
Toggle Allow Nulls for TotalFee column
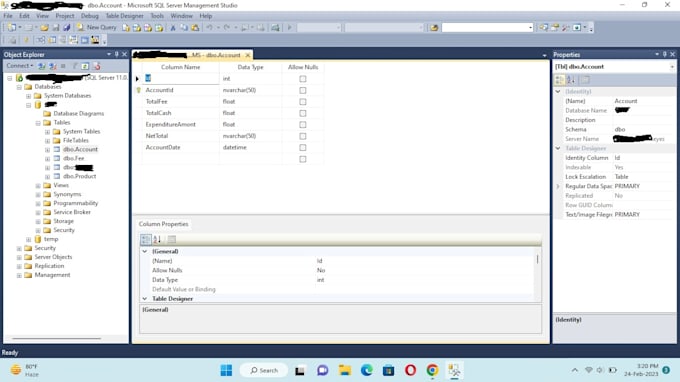(303, 102)
